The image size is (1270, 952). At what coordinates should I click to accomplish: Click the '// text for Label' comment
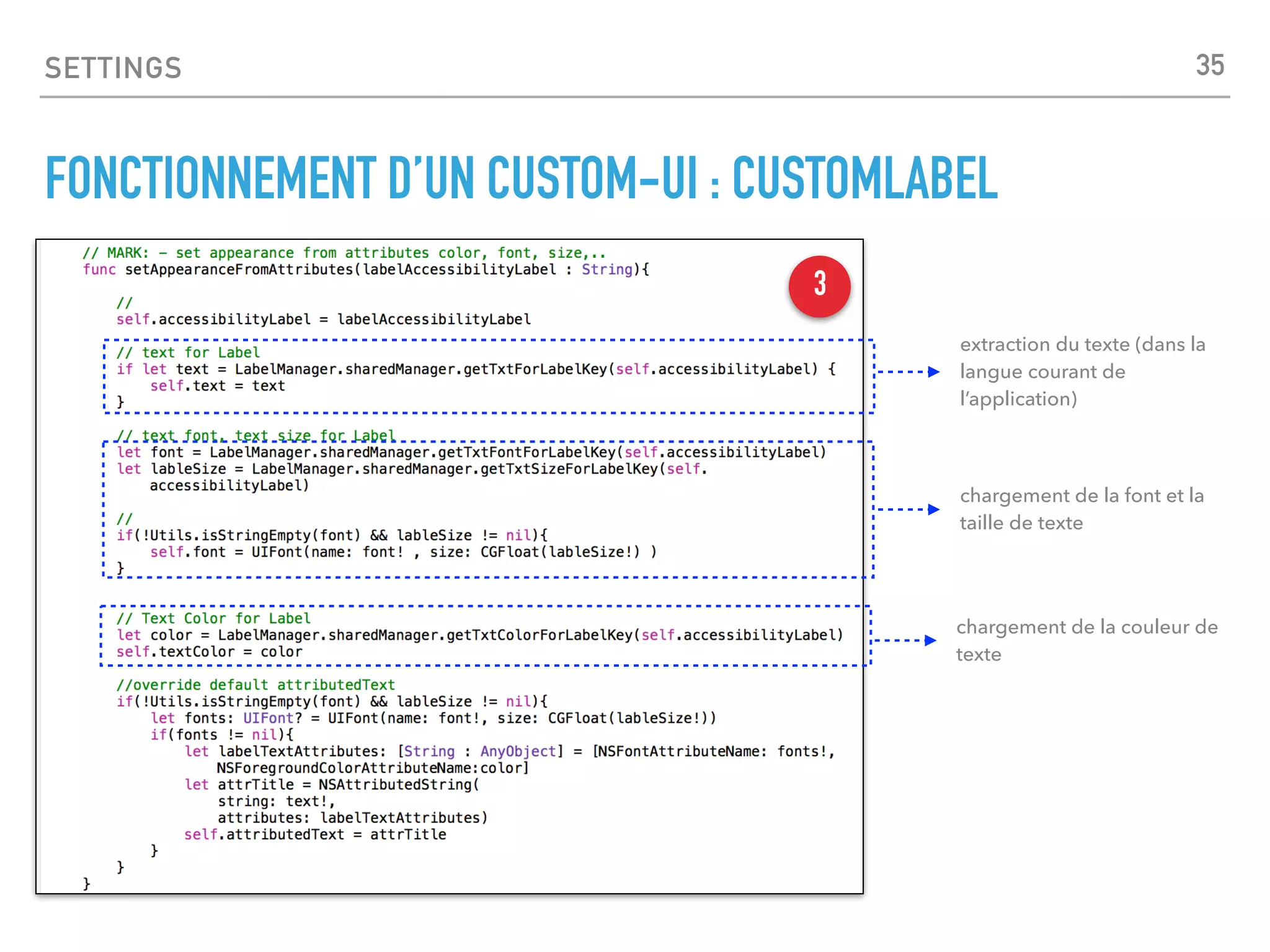pyautogui.click(x=189, y=353)
